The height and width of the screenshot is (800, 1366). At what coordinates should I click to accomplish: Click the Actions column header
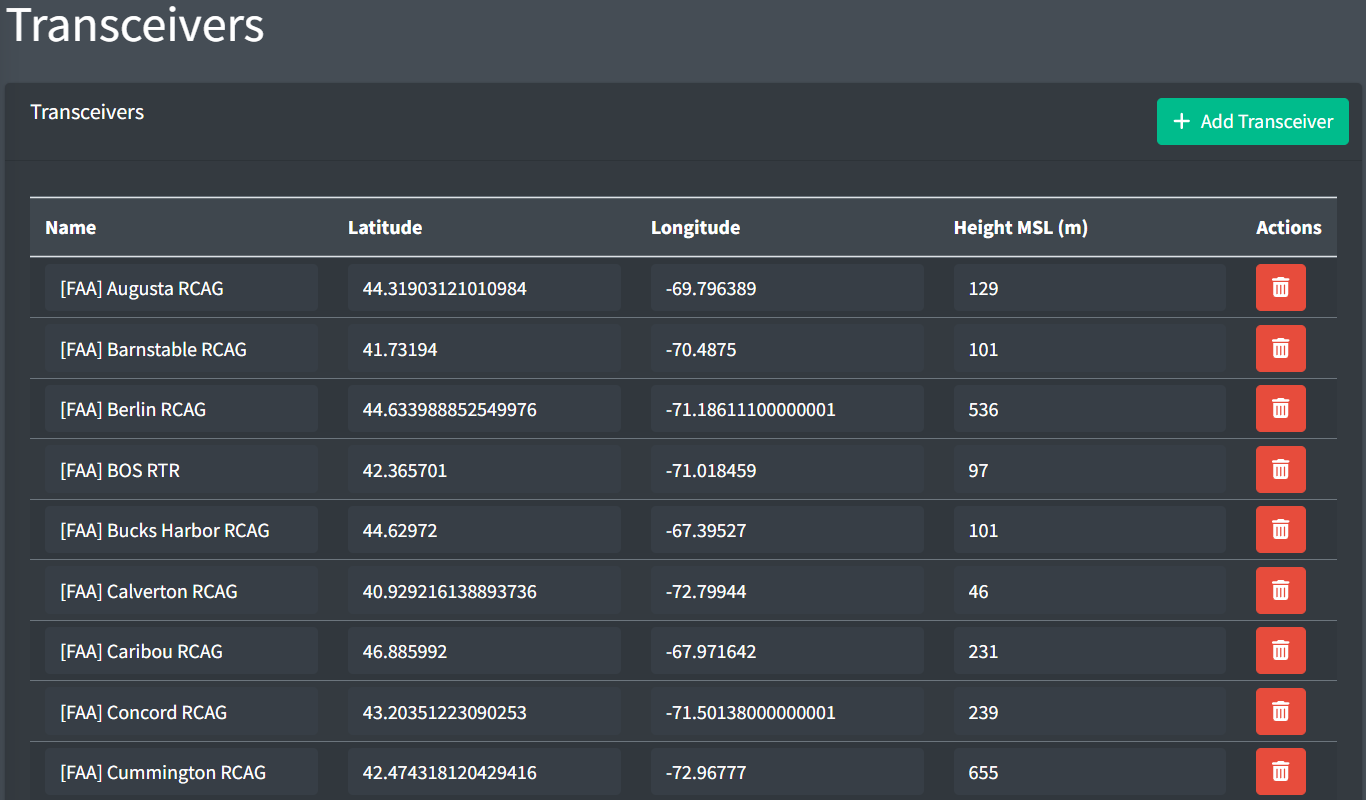(1289, 228)
